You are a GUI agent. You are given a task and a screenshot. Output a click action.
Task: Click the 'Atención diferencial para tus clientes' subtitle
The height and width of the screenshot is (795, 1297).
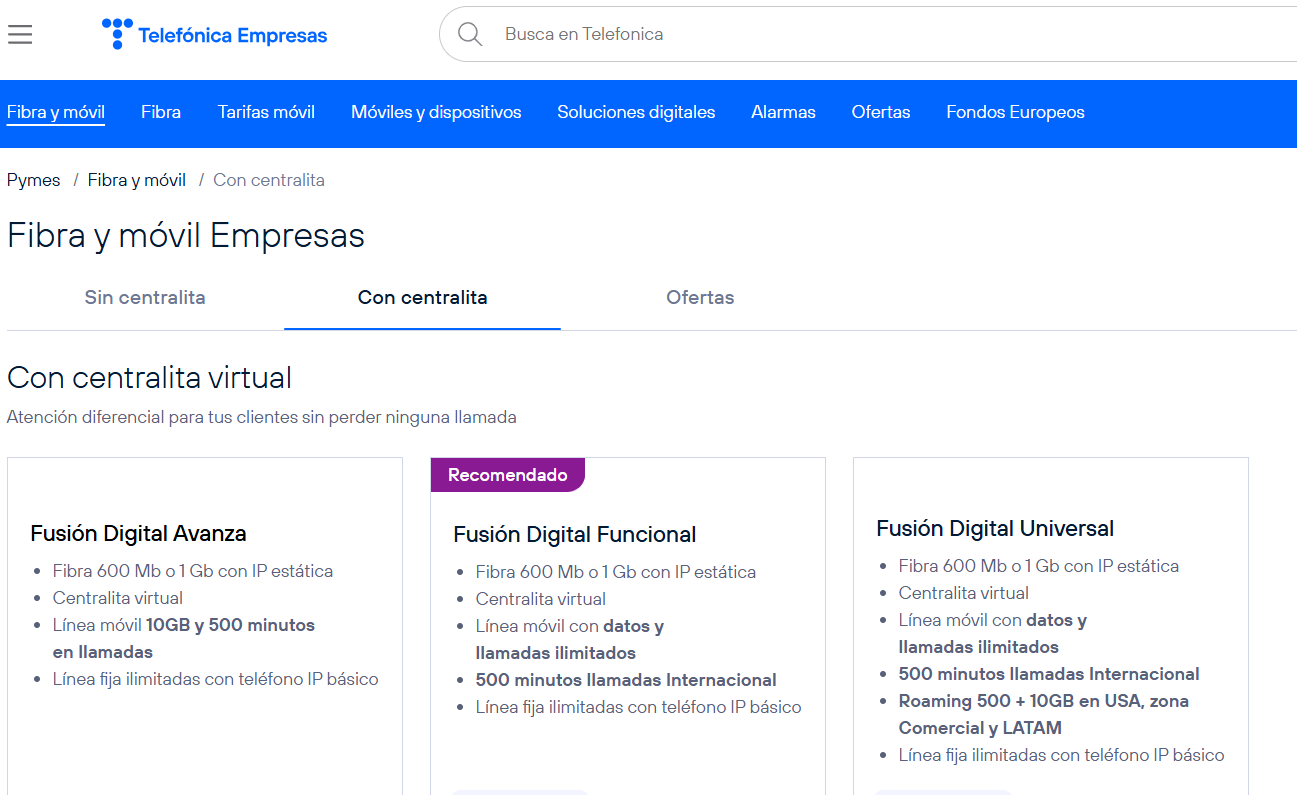pos(262,417)
